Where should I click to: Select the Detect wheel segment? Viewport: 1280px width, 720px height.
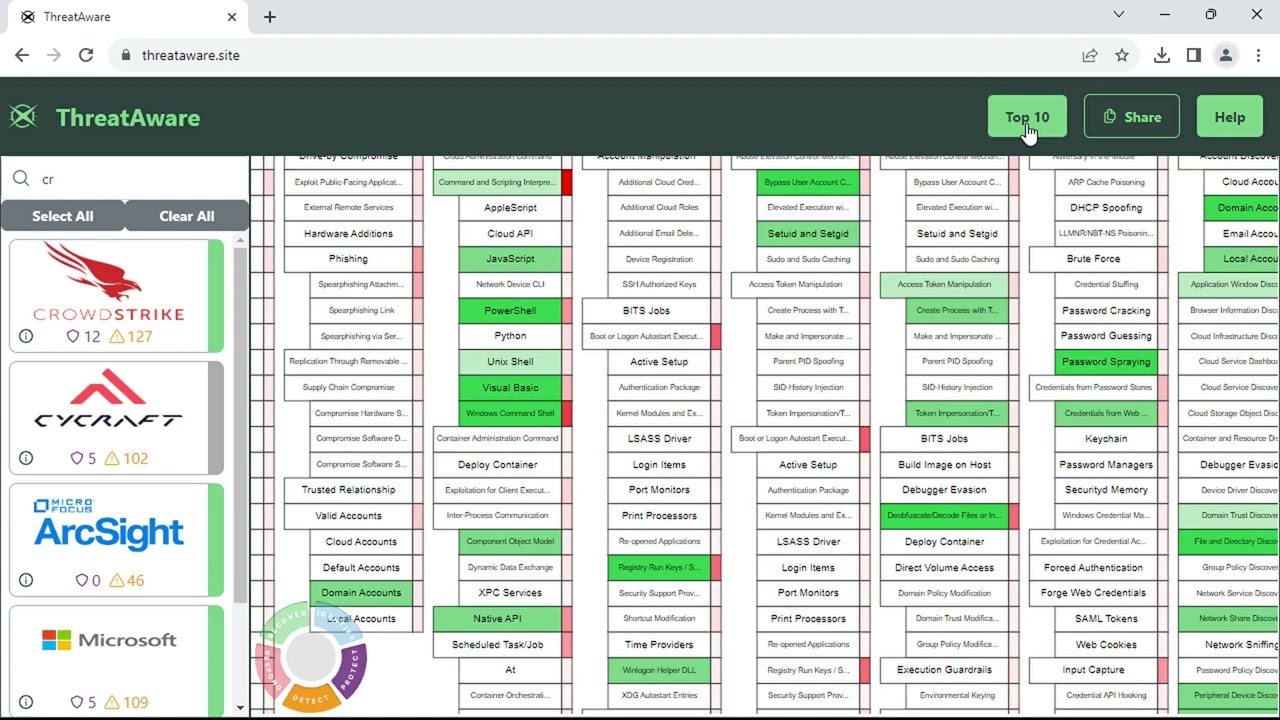(x=310, y=698)
